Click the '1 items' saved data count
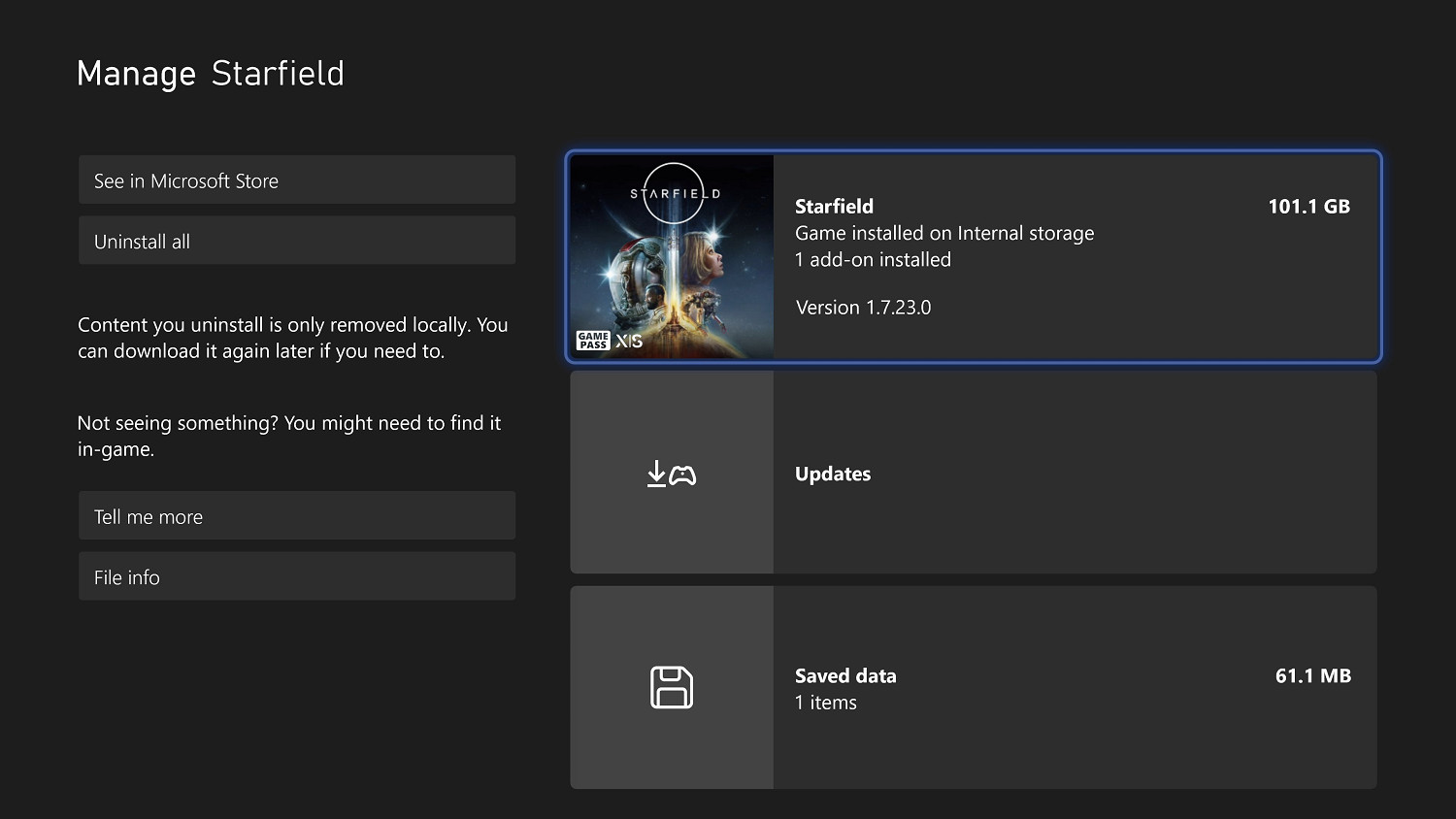 point(826,703)
